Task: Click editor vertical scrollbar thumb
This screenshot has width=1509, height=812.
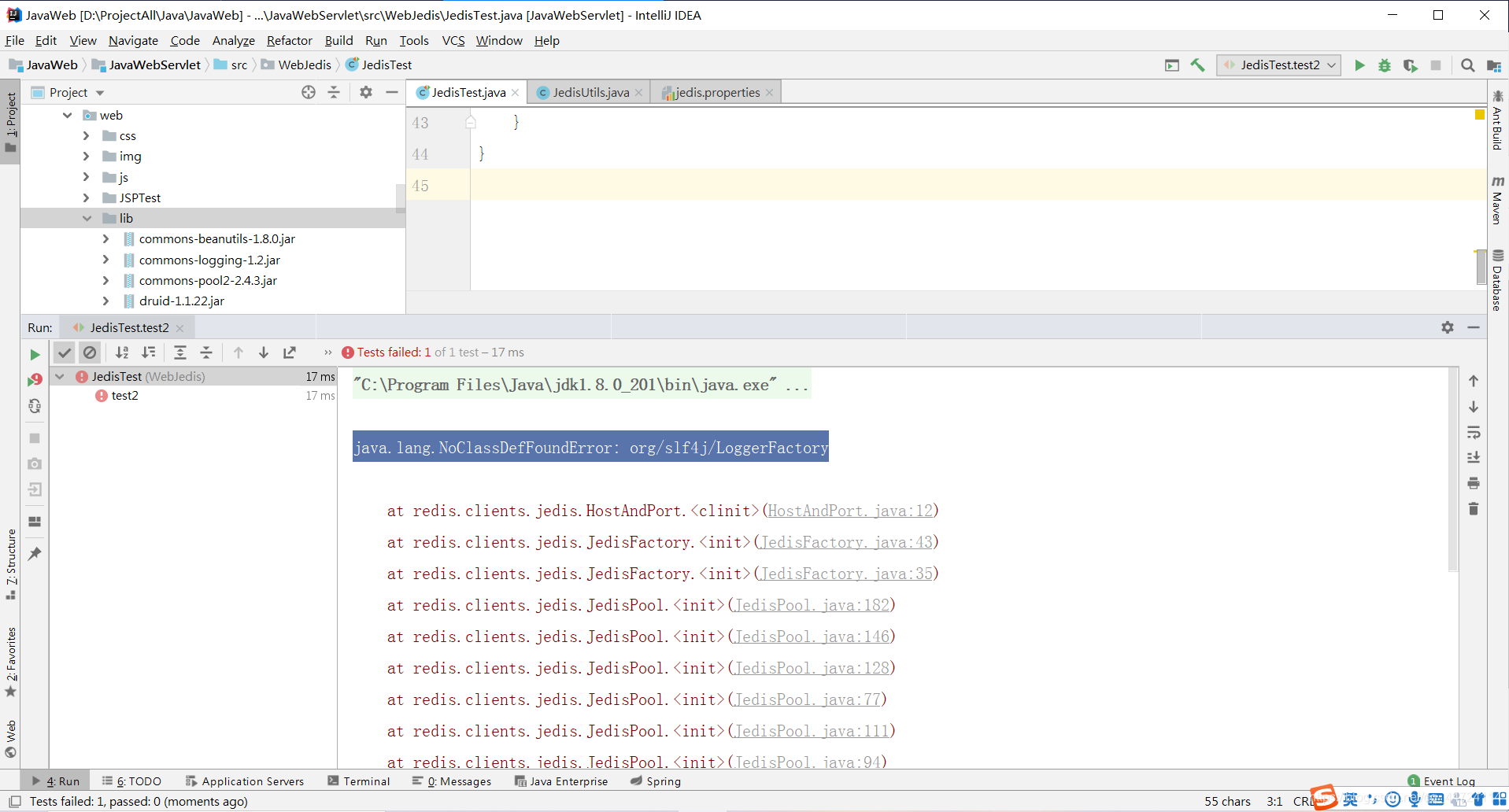Action: pyautogui.click(x=1481, y=268)
